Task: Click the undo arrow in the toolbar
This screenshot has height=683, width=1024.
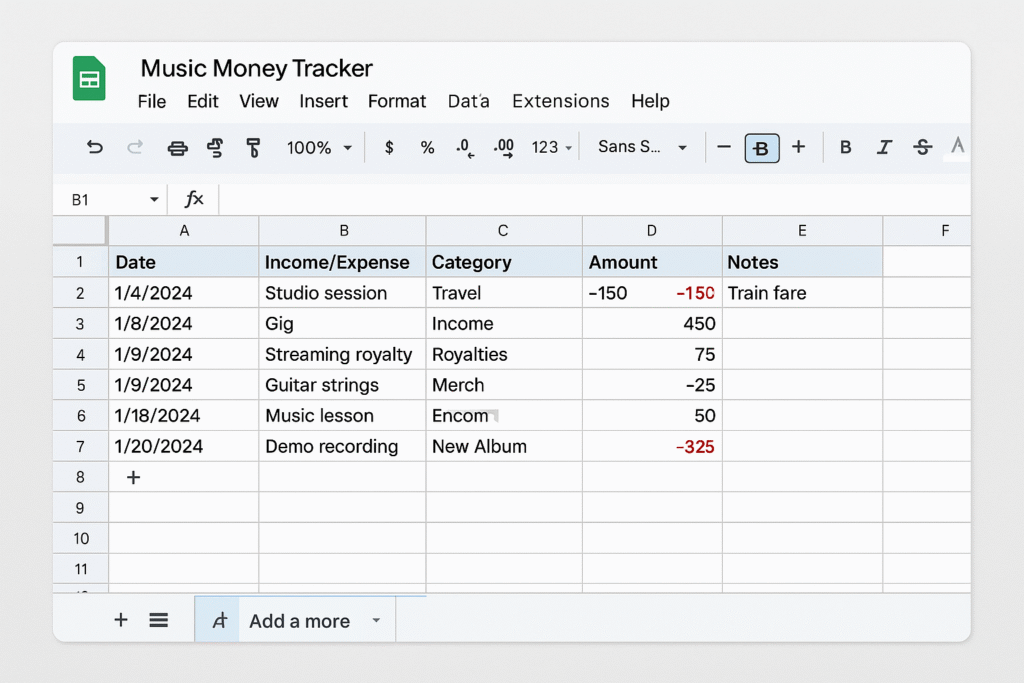Action: [x=95, y=148]
